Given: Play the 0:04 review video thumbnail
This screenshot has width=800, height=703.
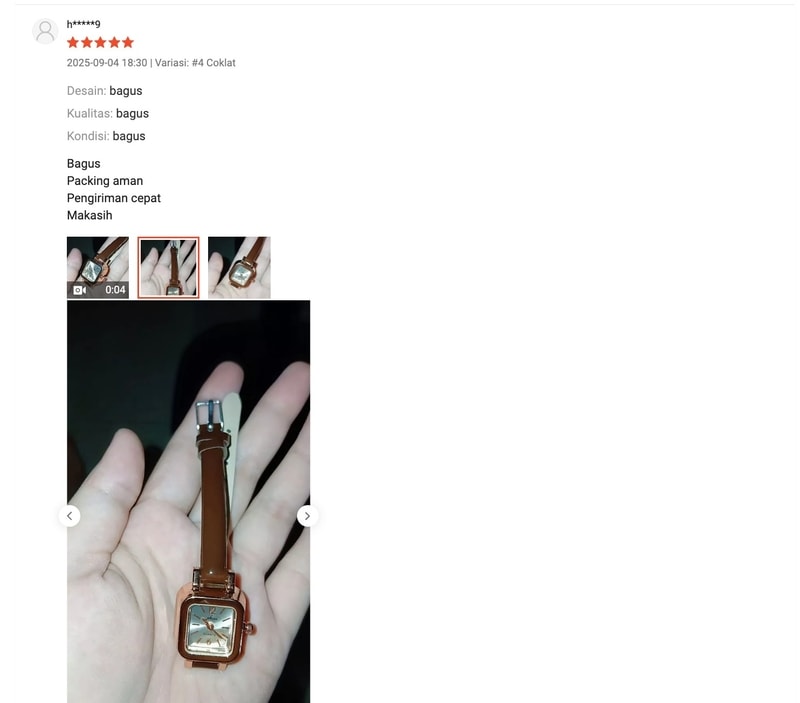Looking at the screenshot, I should (98, 267).
